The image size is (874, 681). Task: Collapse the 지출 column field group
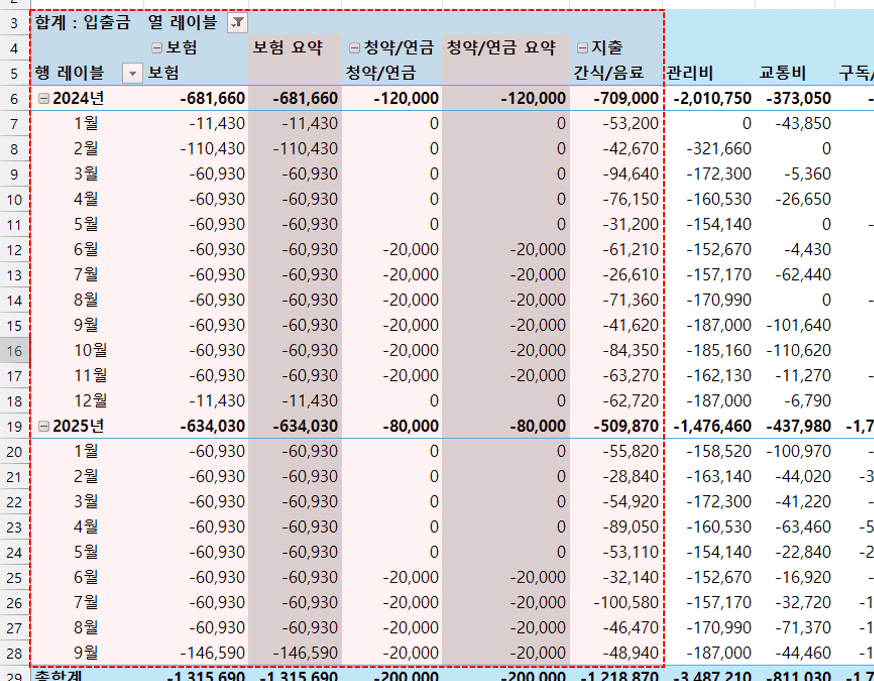coord(580,47)
